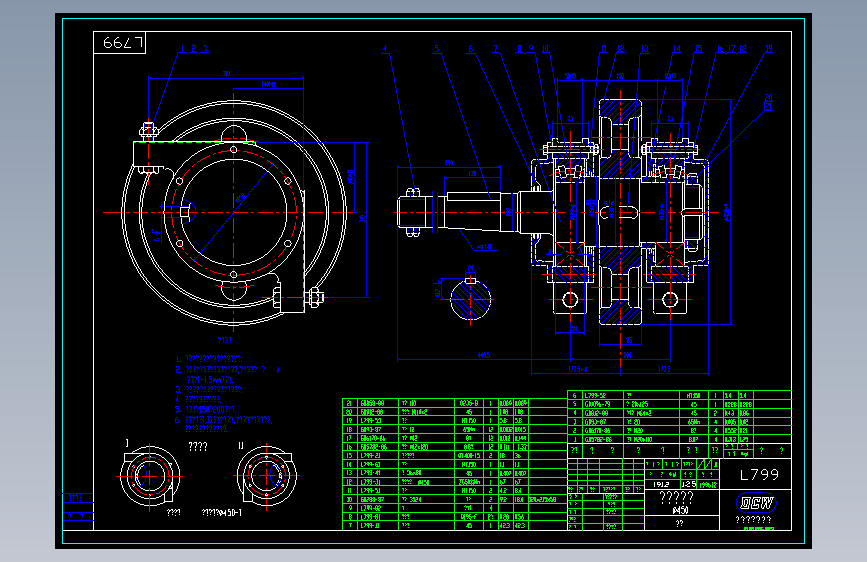Select part callout number 14
The height and width of the screenshot is (562, 867).
[677, 49]
